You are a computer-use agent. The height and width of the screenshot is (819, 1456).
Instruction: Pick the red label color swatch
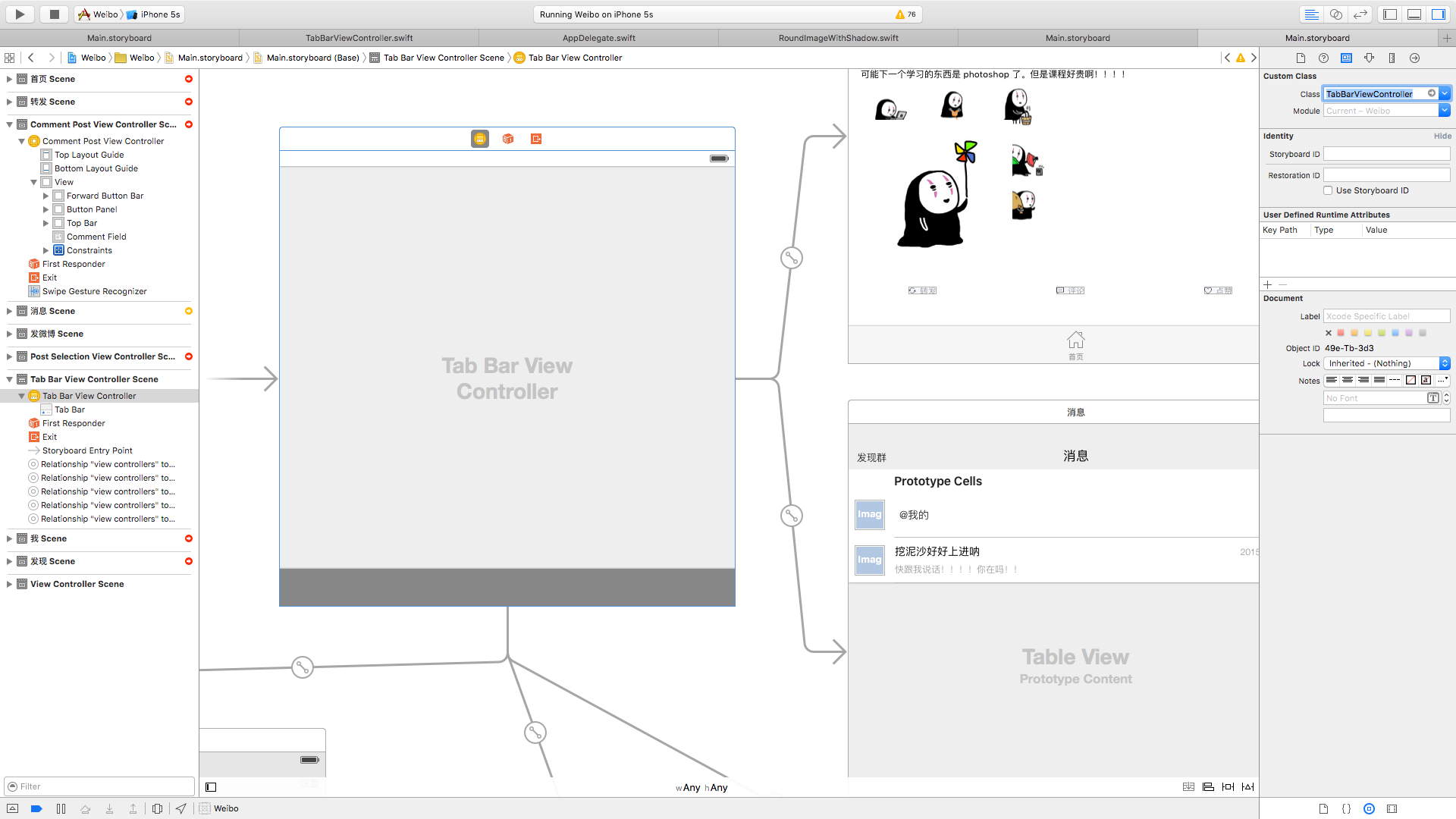pos(1341,333)
